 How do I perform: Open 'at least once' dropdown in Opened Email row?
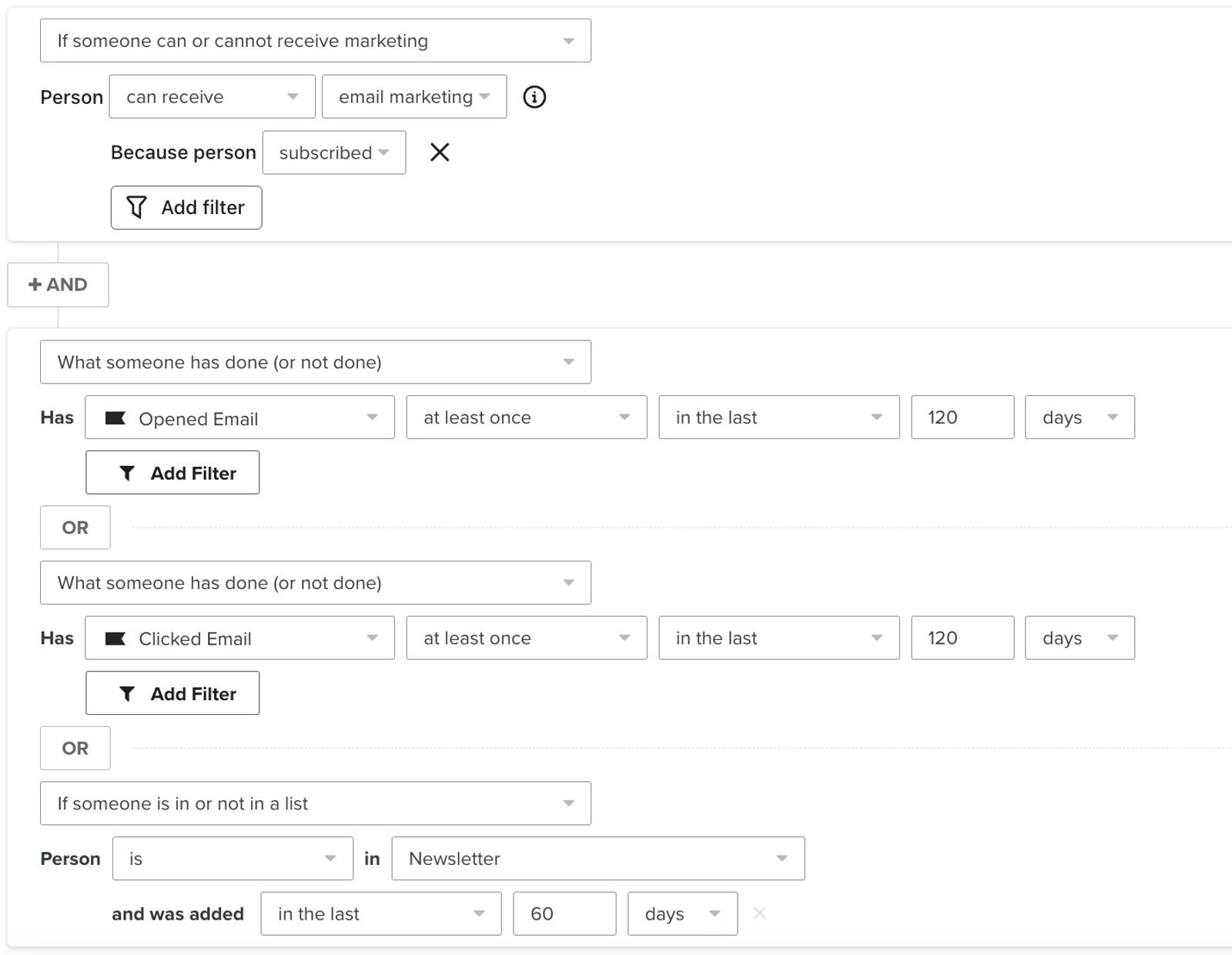click(x=527, y=417)
